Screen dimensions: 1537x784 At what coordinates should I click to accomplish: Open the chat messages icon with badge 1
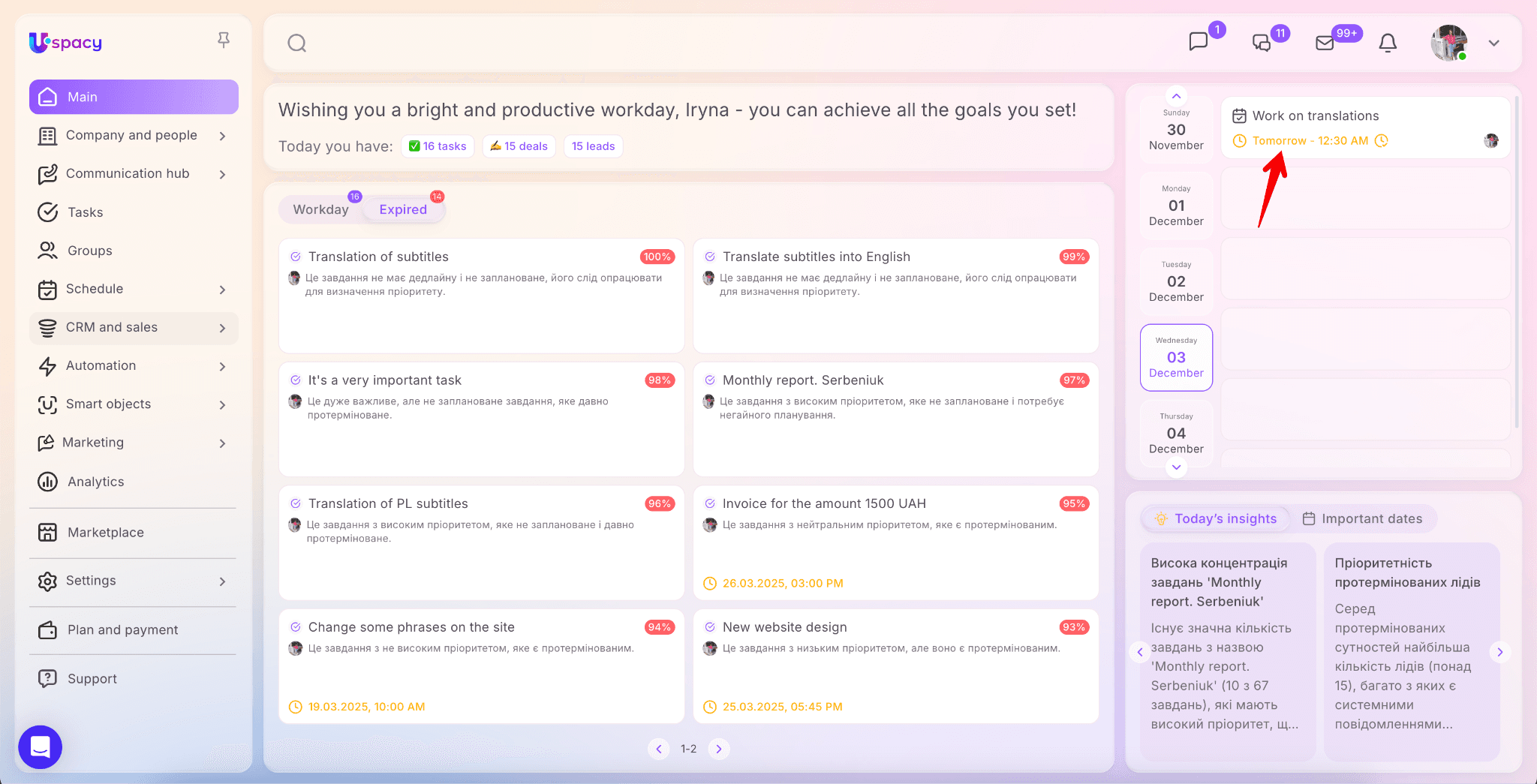tap(1199, 42)
